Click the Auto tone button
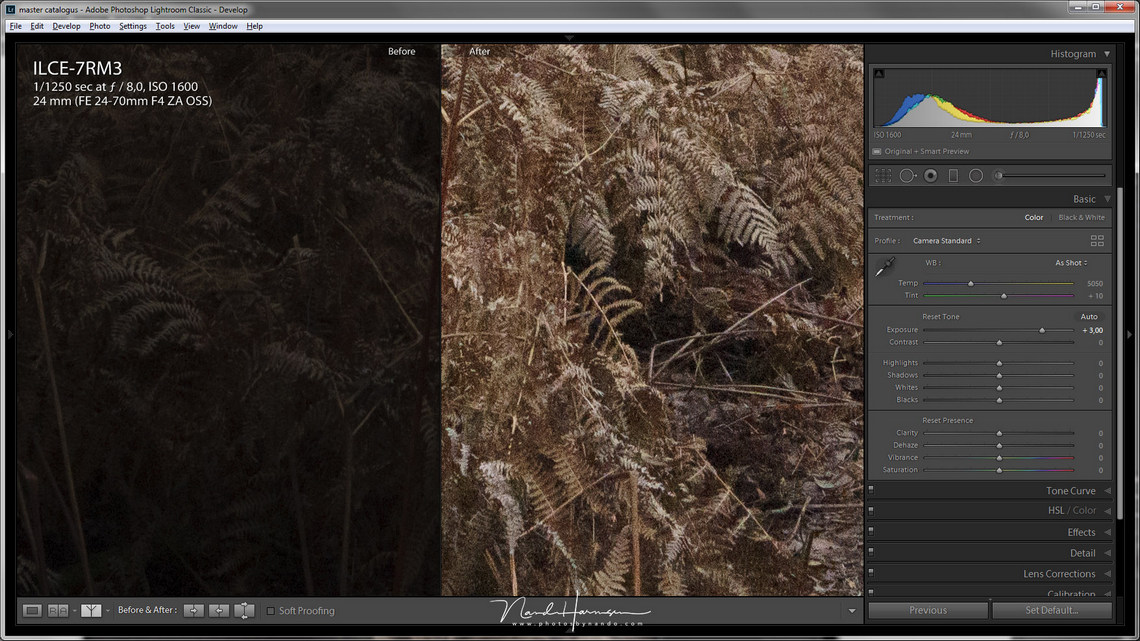1140x641 pixels. coord(1088,316)
